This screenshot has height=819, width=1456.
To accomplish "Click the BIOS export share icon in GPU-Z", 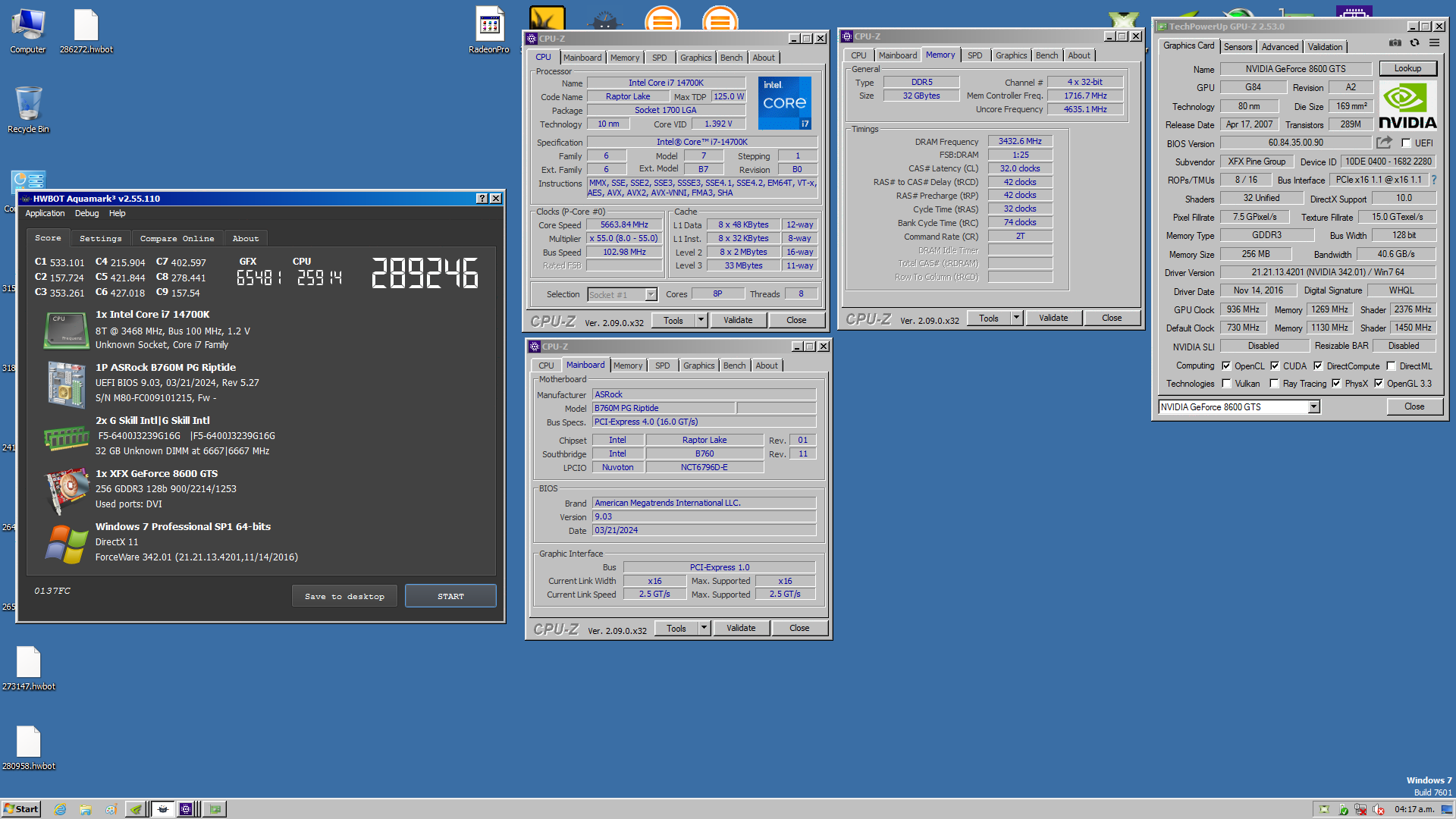I will [1384, 143].
